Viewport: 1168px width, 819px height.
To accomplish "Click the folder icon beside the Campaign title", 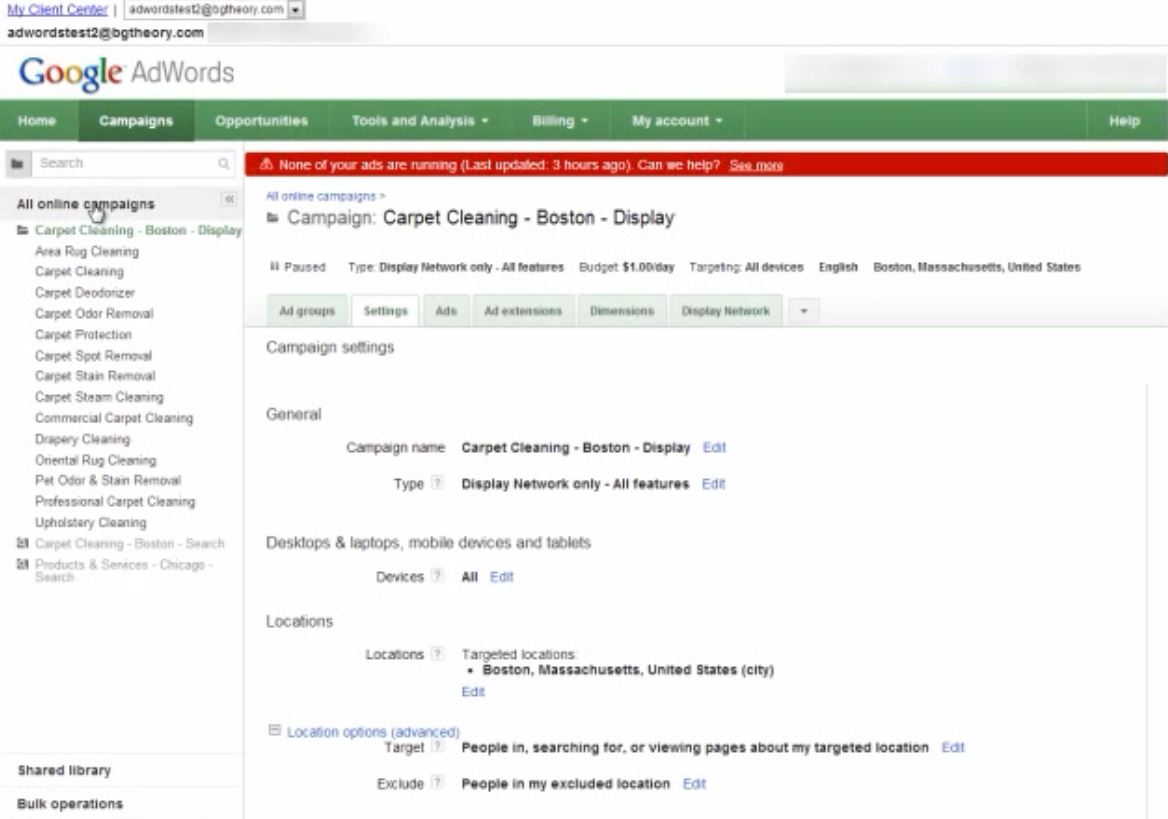I will pos(273,218).
